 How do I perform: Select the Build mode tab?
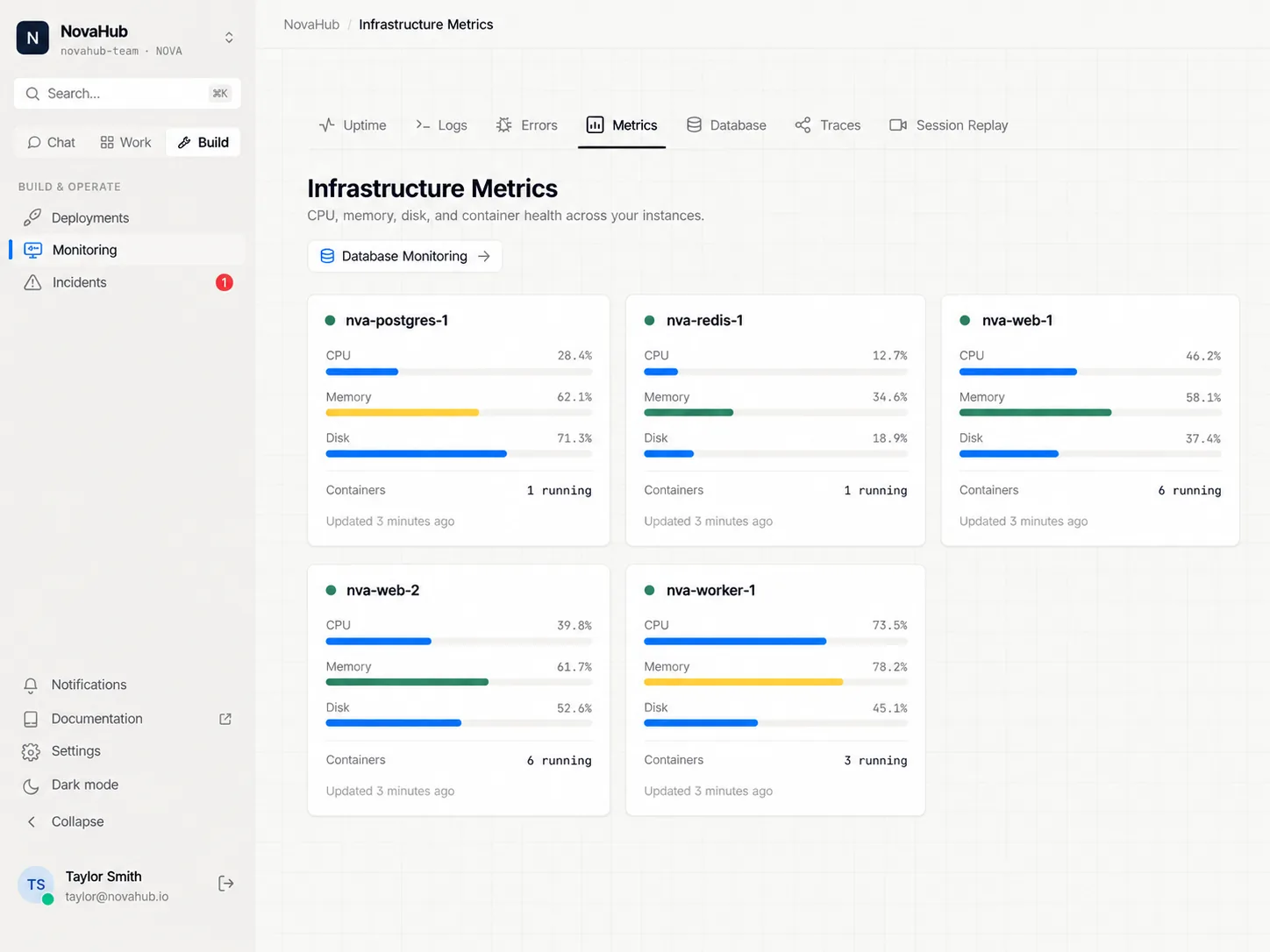point(203,142)
